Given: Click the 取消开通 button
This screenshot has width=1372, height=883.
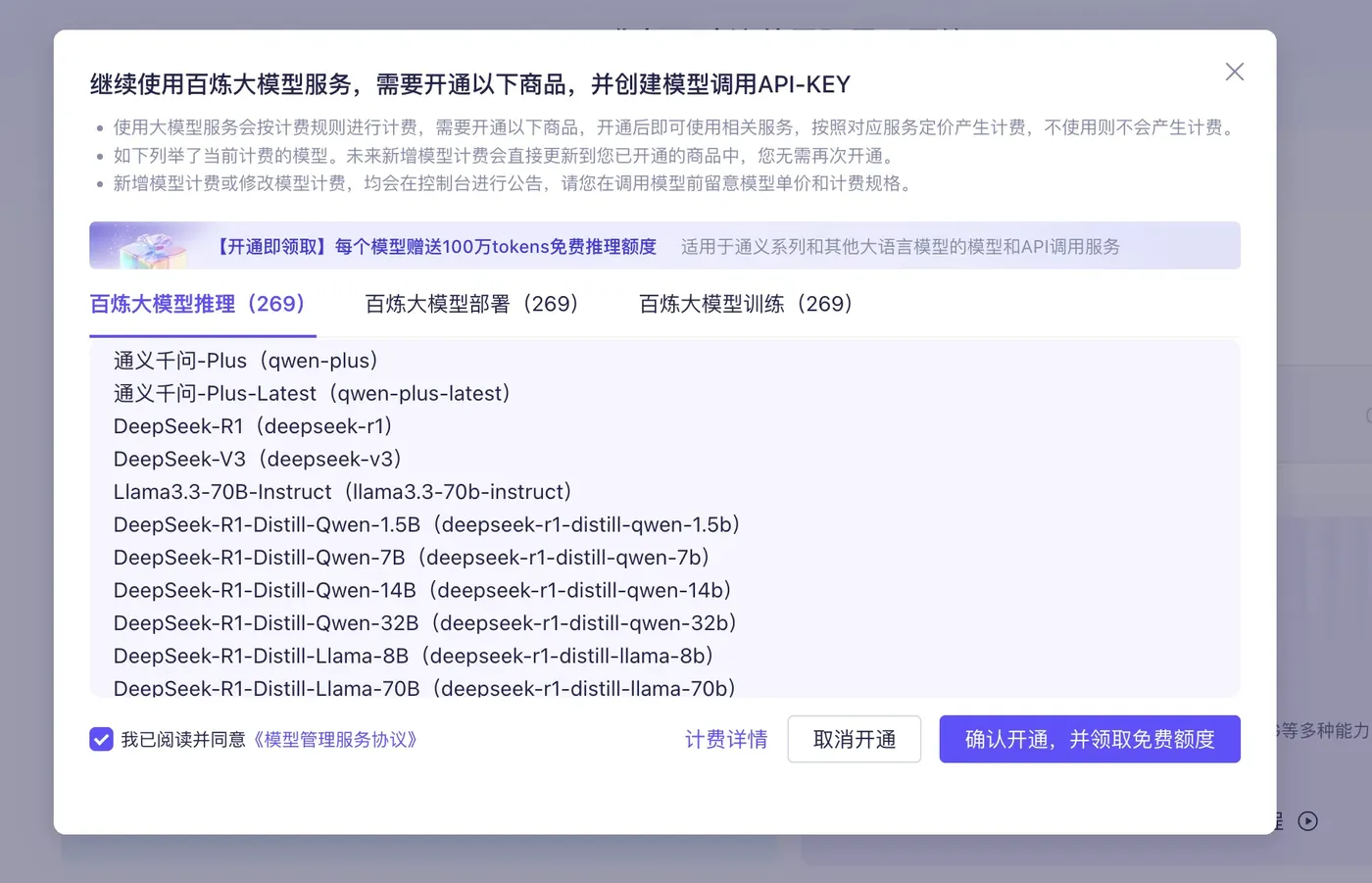Looking at the screenshot, I should [x=855, y=739].
